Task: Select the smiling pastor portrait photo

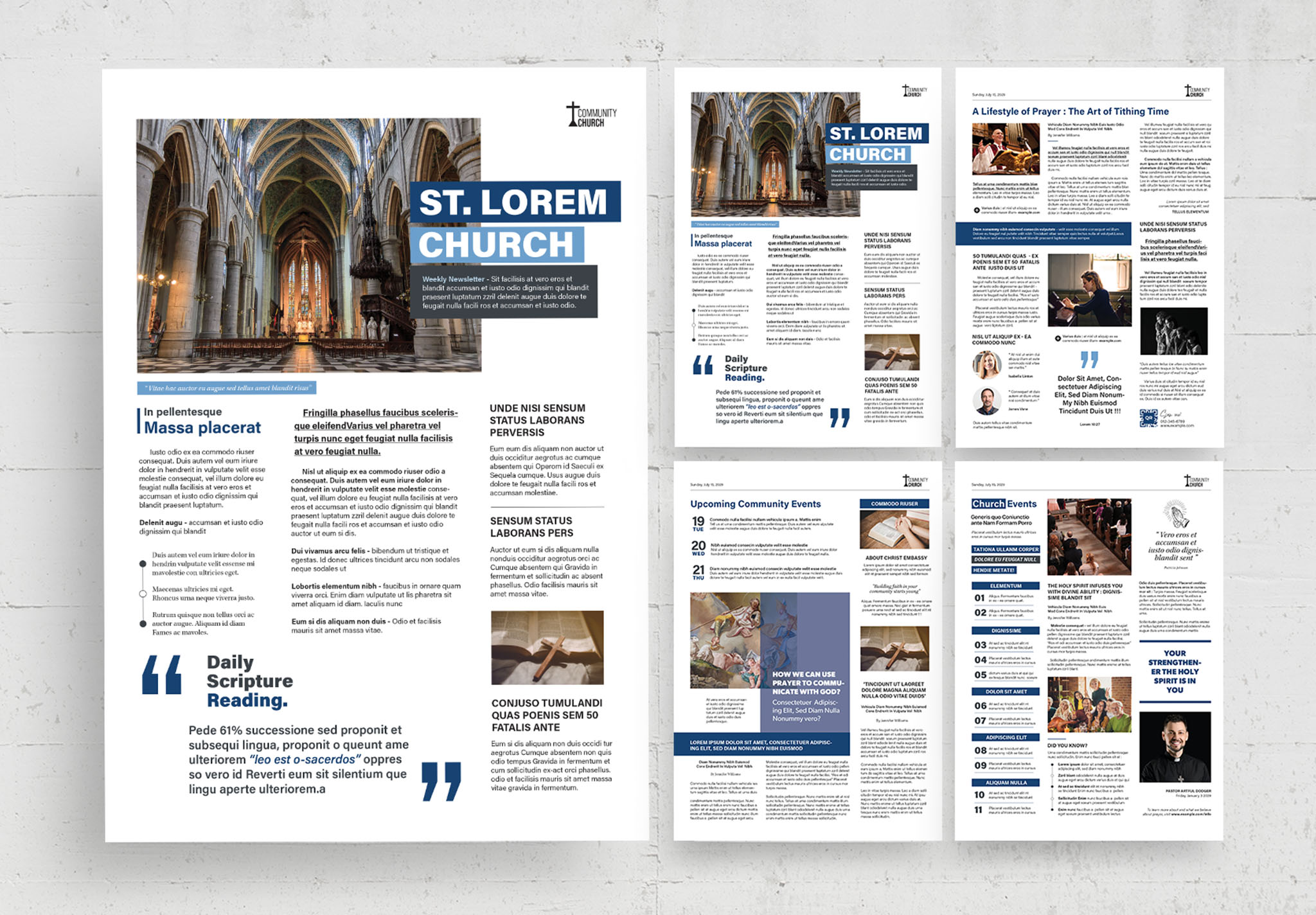Action: click(x=1175, y=747)
